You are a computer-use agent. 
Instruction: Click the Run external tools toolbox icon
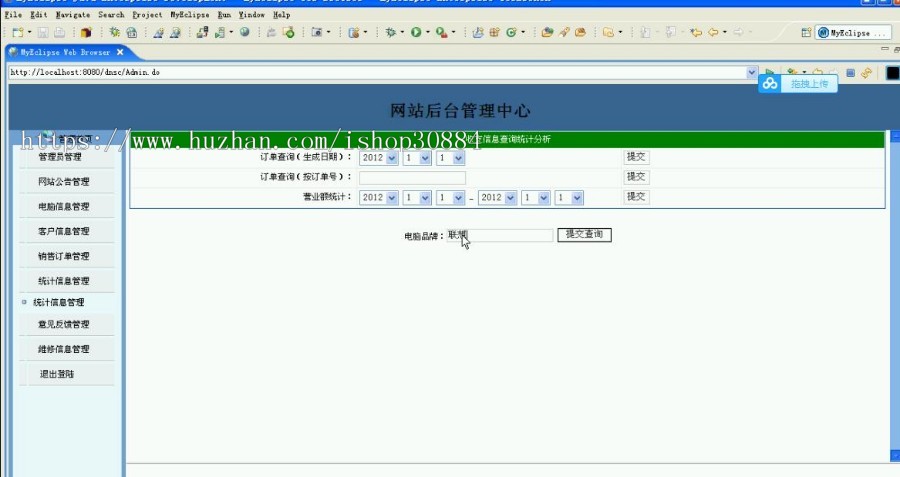pyautogui.click(x=441, y=32)
